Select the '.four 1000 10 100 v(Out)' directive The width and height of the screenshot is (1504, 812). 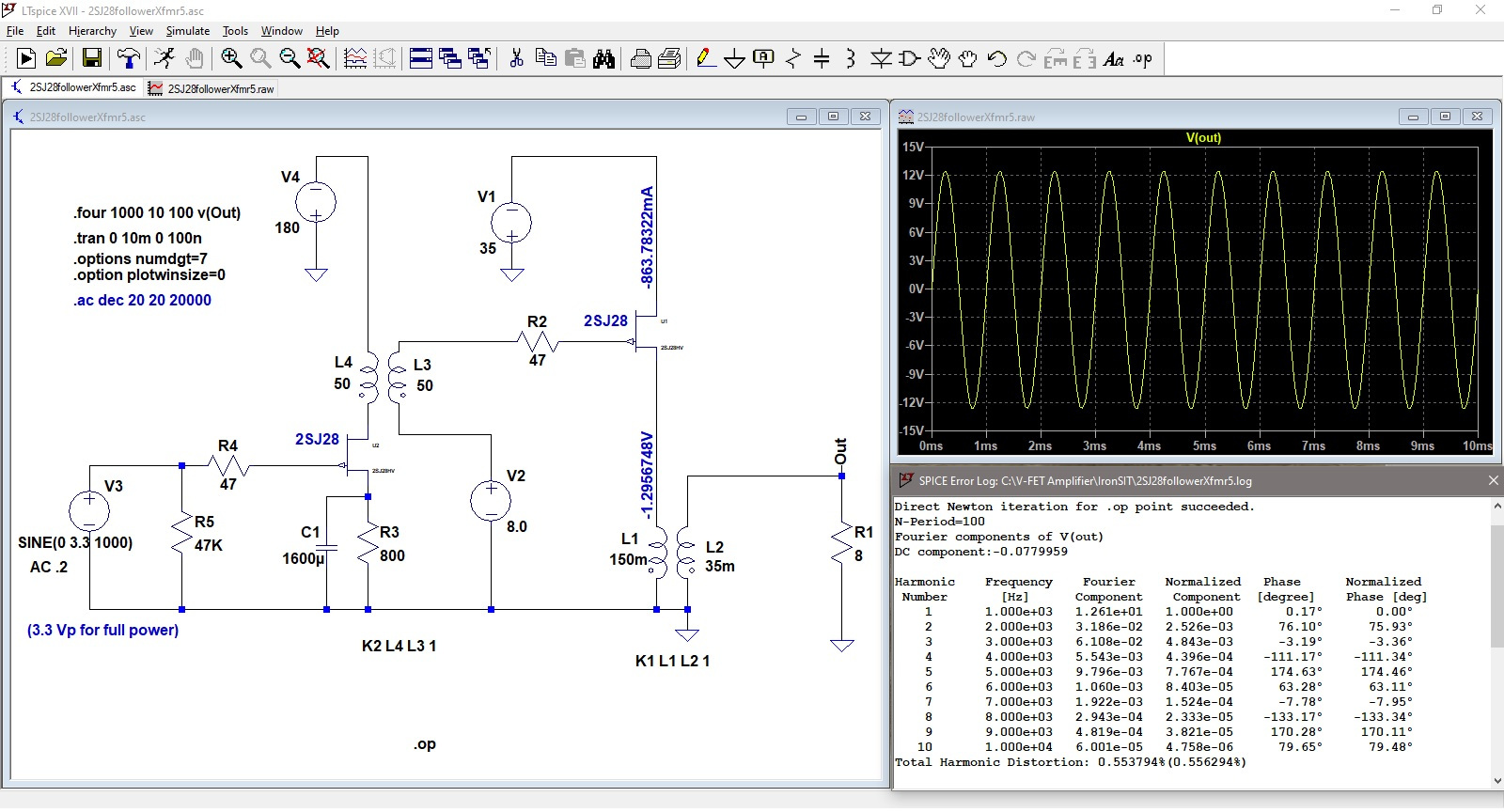coord(157,213)
